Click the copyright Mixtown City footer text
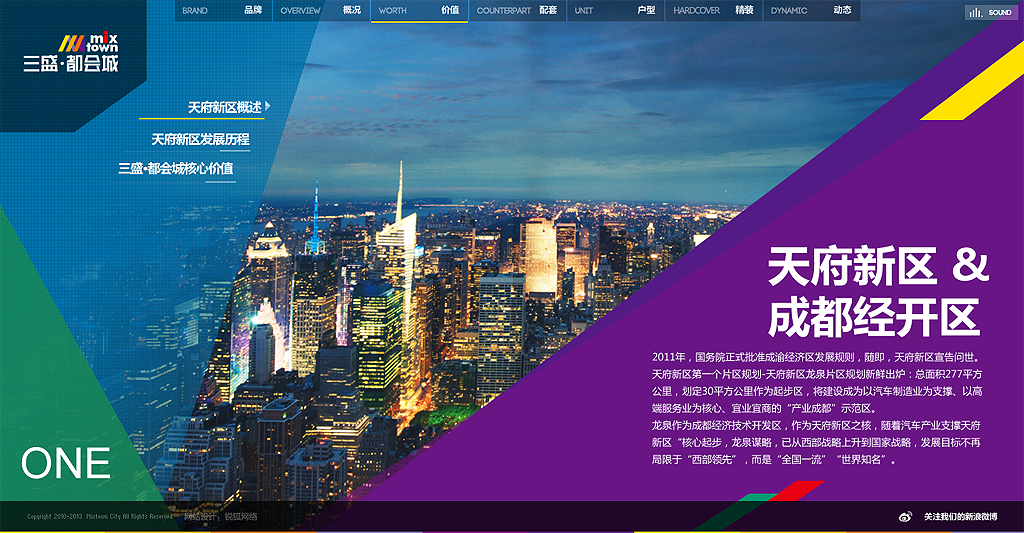Viewport: 1024px width, 533px height. point(100,517)
